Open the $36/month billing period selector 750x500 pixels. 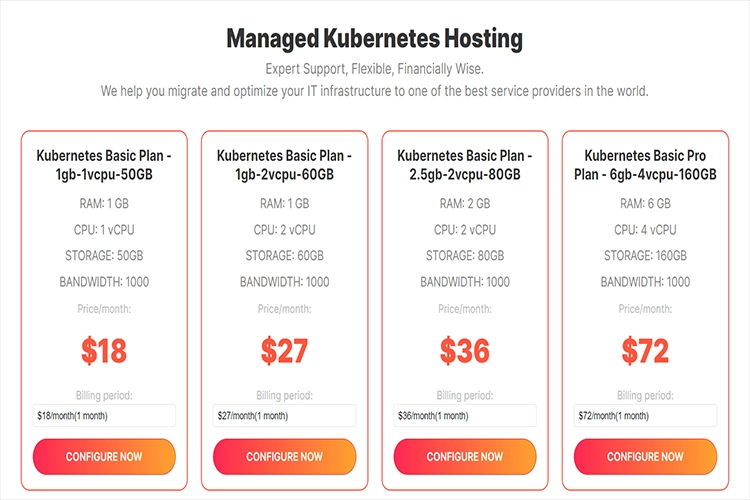465,415
